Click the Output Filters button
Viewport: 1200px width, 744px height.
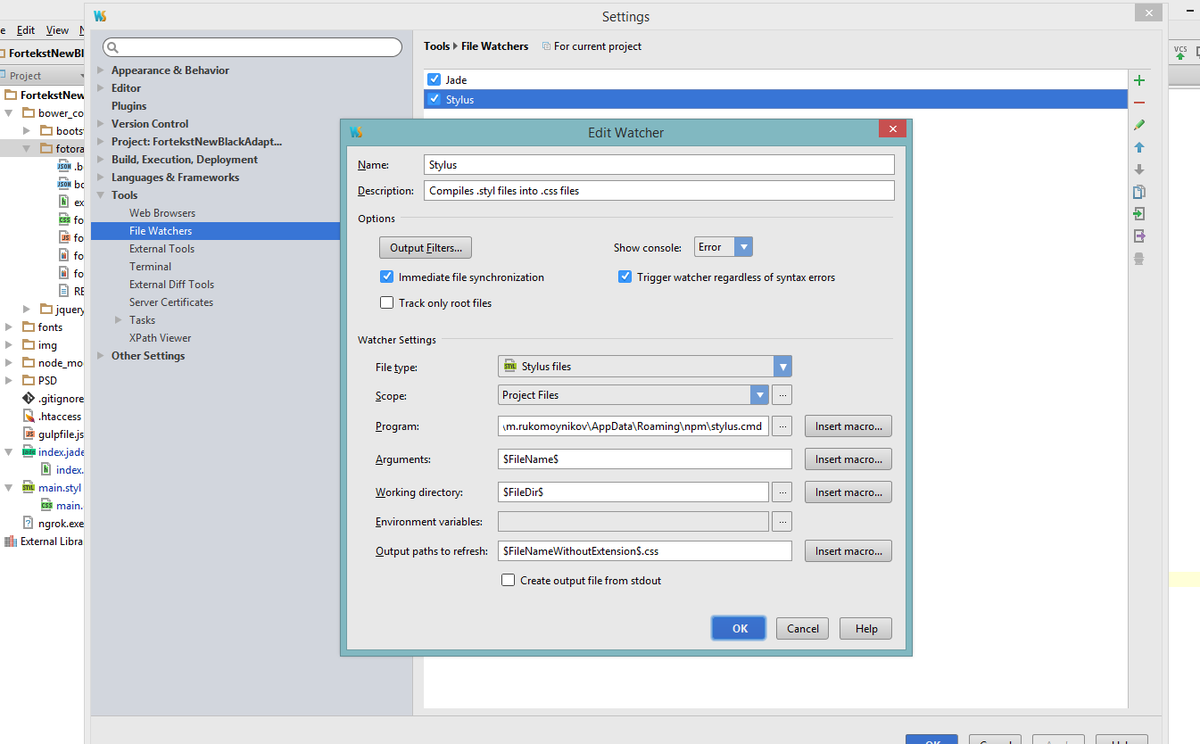coord(425,247)
